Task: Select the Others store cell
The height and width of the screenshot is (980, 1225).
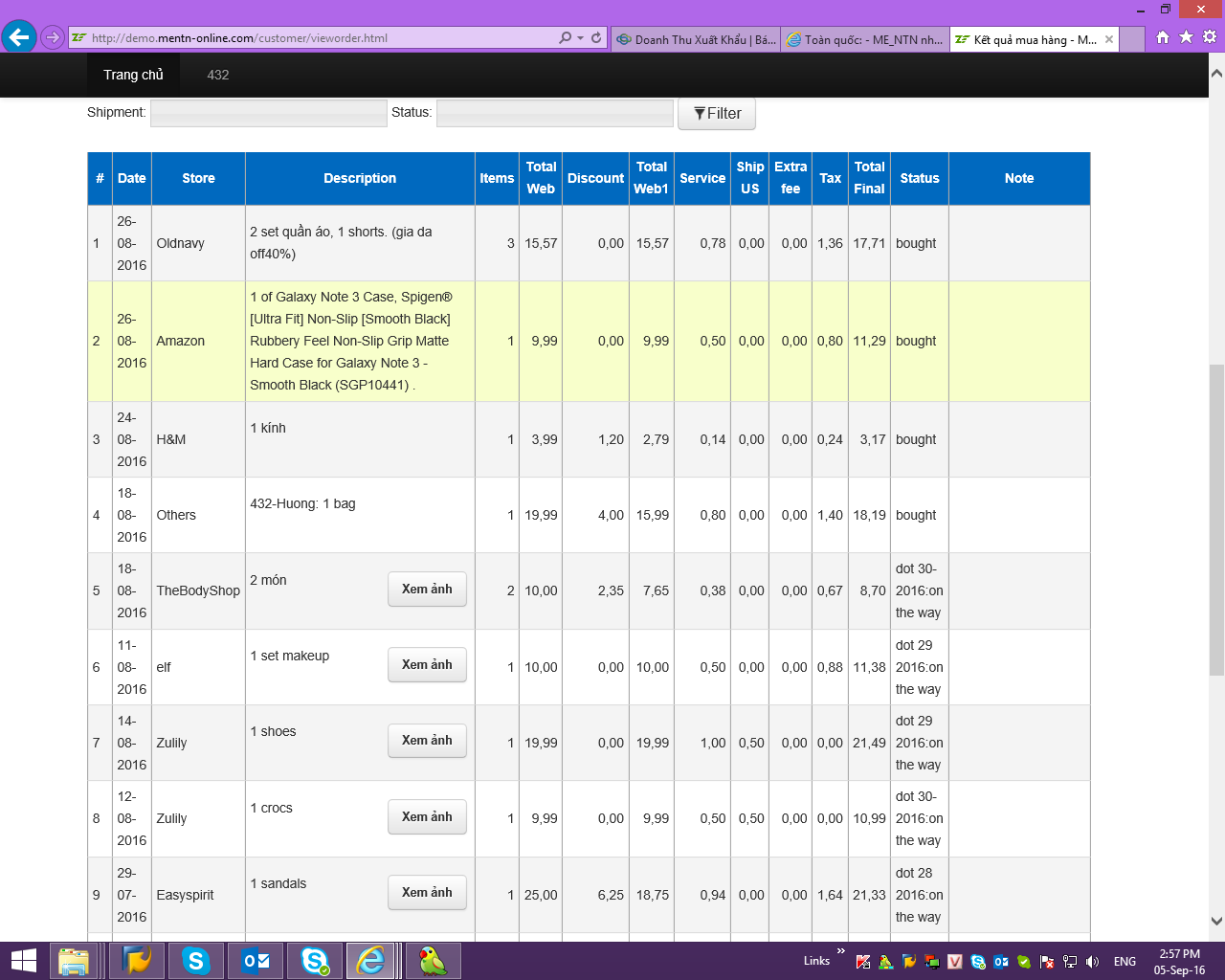Action: pyautogui.click(x=198, y=515)
